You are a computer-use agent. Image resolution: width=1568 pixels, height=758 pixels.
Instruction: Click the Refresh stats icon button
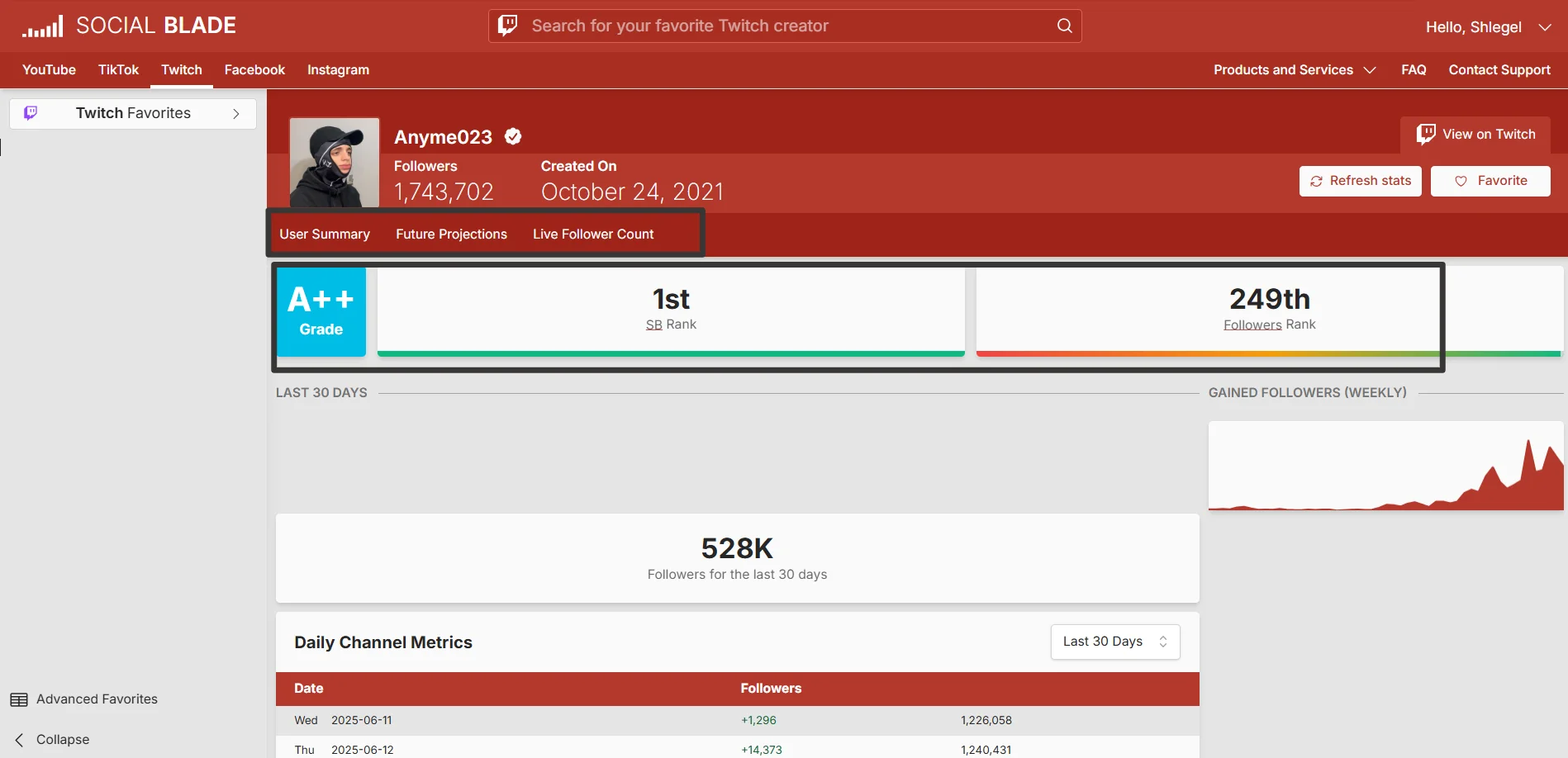1316,181
